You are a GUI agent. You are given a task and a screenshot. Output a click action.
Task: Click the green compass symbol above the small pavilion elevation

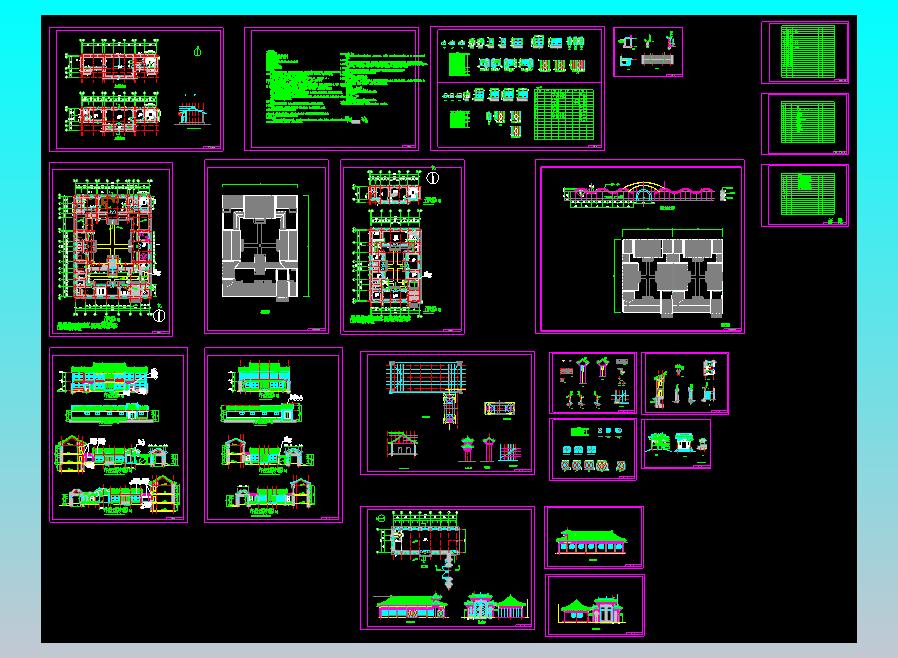pyautogui.click(x=198, y=52)
